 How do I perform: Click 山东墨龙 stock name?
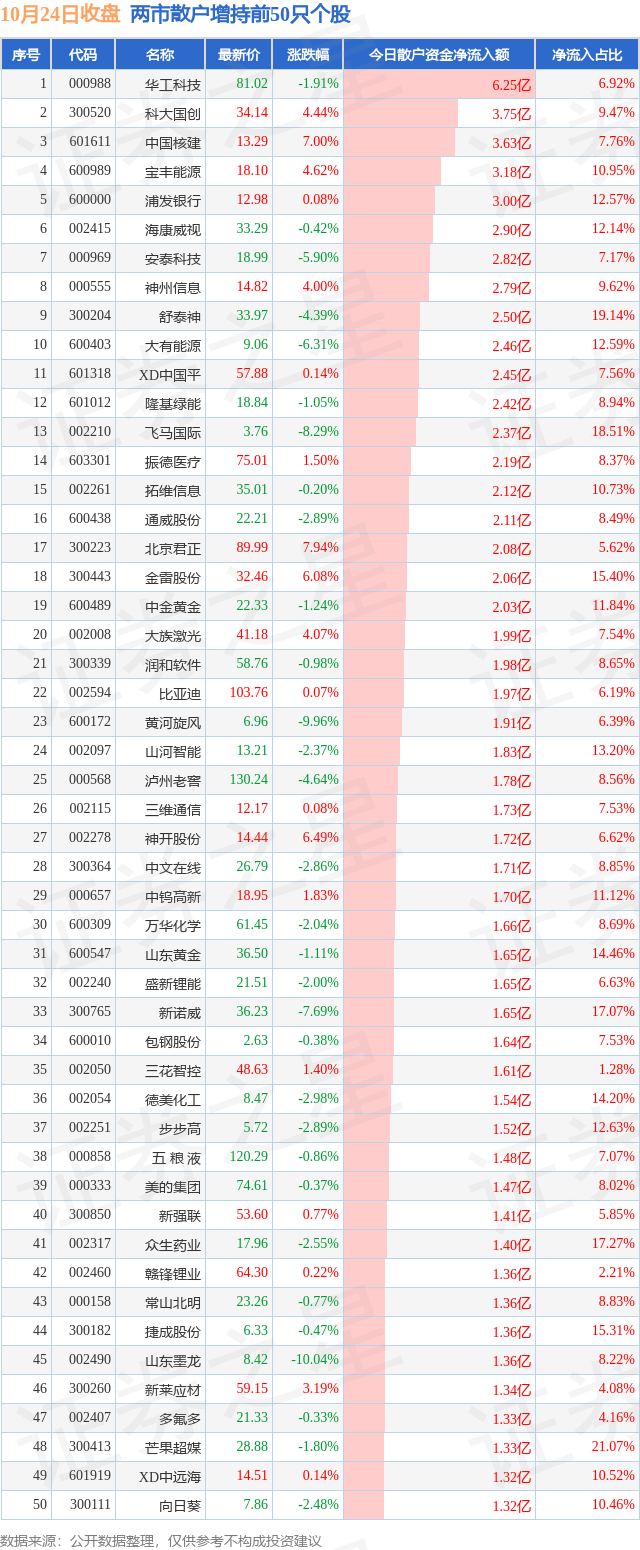point(173,1360)
